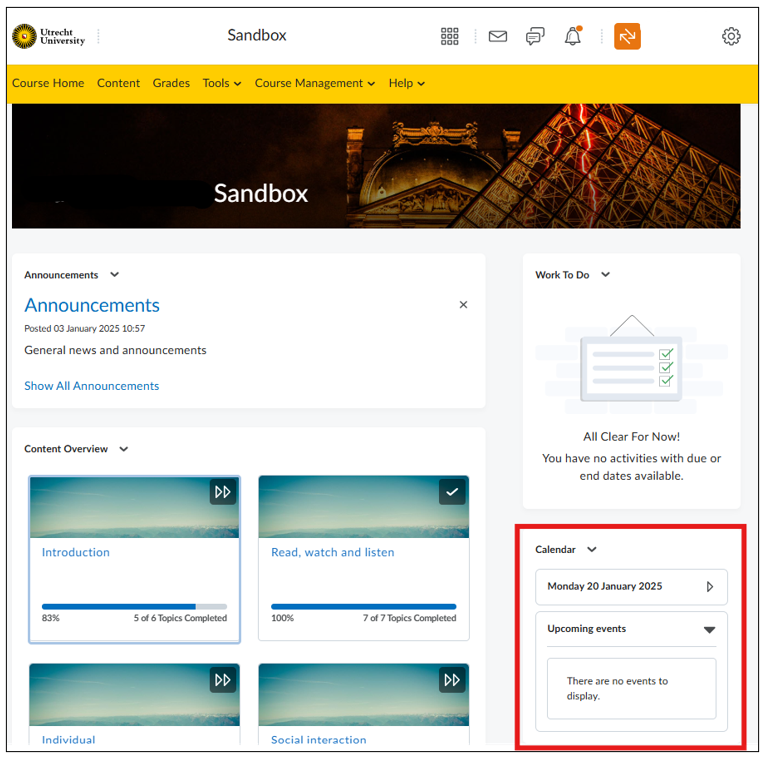Expand the Tools menu
Viewport: 767px width, 759px height.
point(222,83)
